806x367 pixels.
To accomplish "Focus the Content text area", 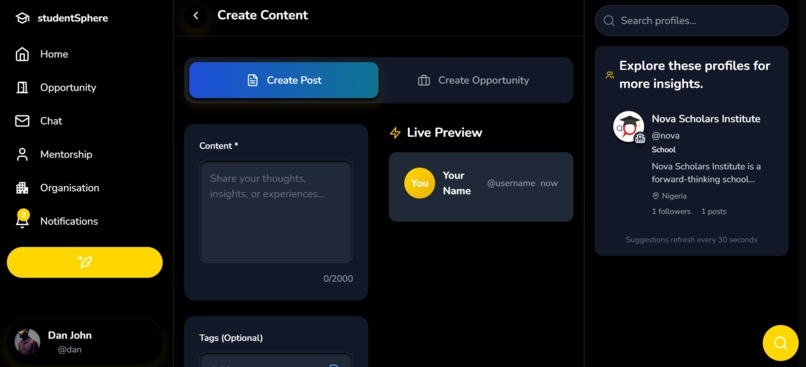I will [x=276, y=212].
